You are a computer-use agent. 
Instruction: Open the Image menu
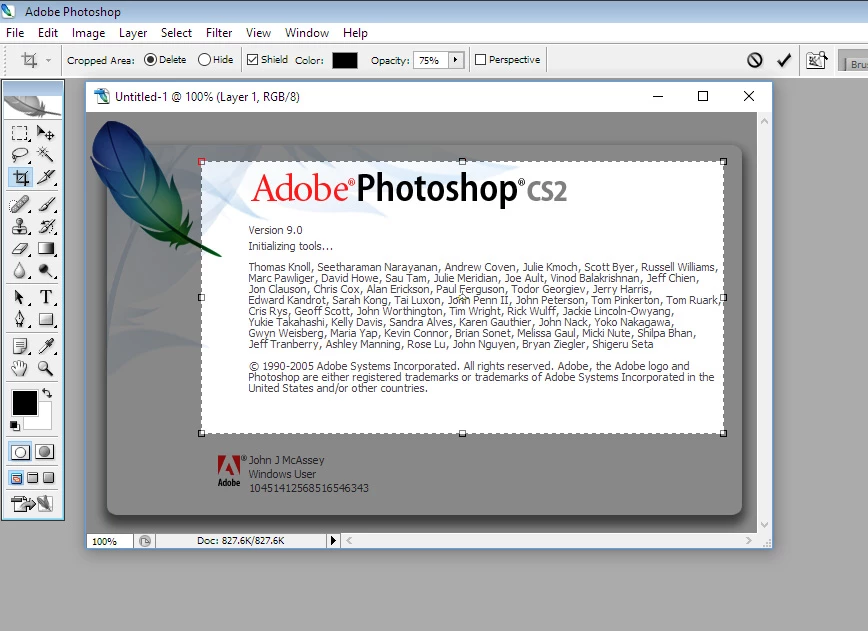(89, 33)
